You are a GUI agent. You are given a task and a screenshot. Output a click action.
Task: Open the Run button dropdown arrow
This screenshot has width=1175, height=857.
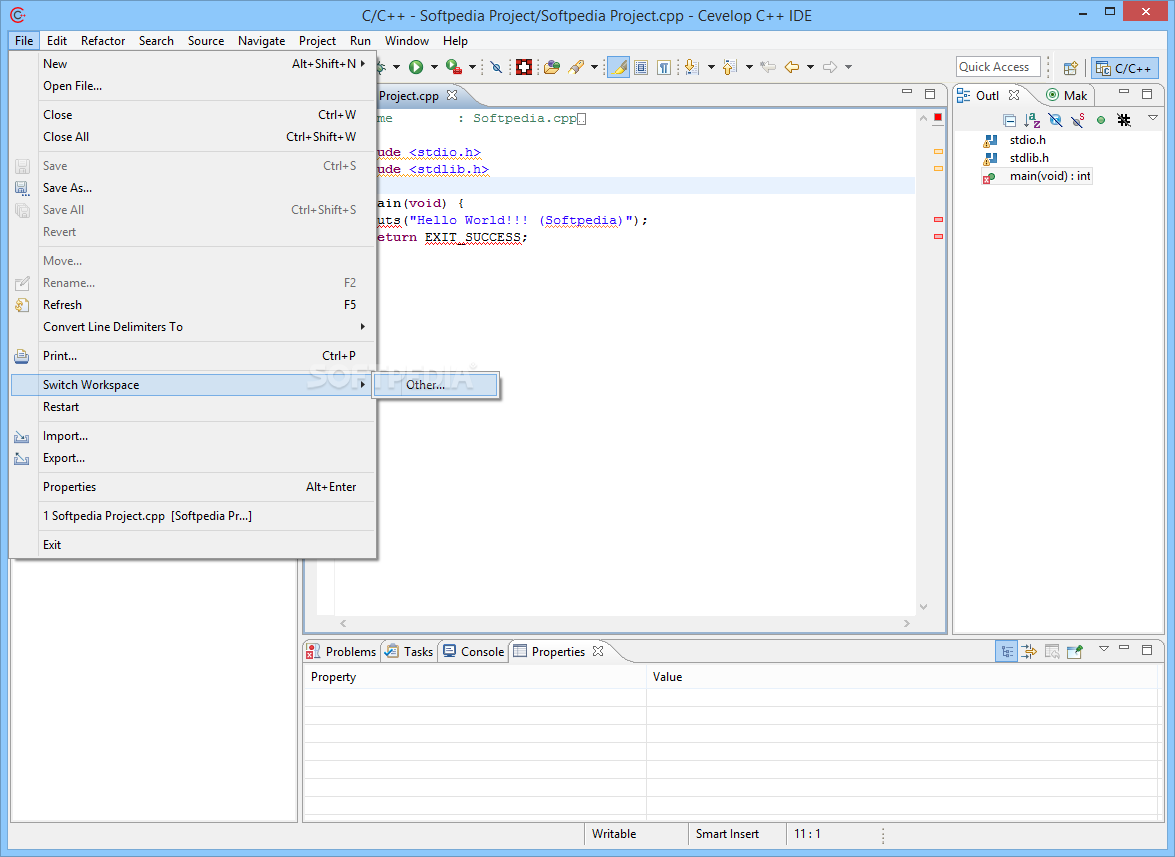coord(434,67)
